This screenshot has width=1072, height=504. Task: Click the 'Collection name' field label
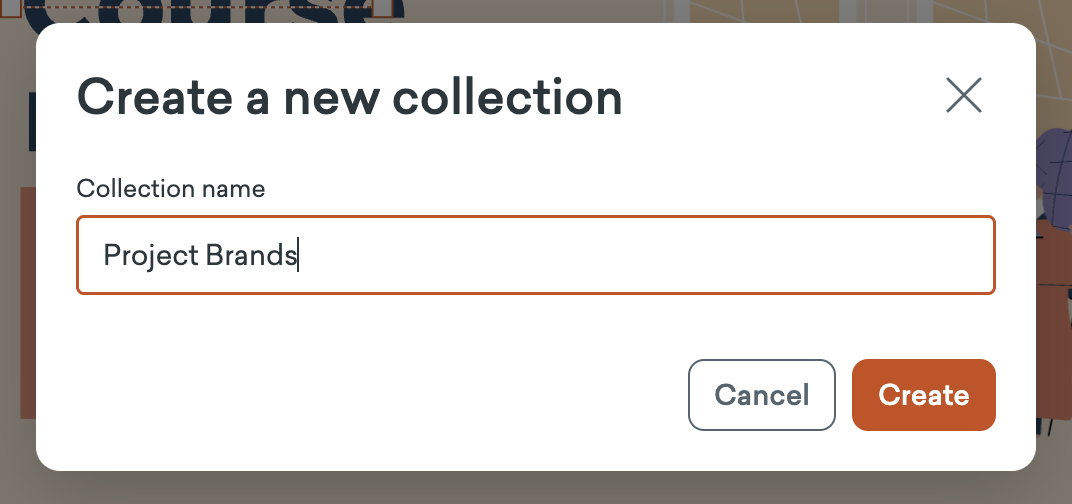click(170, 188)
